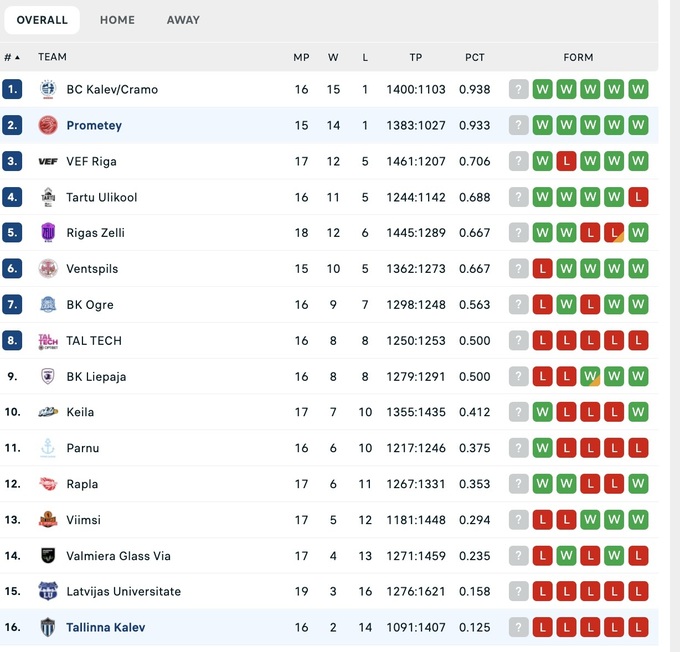The height and width of the screenshot is (652, 680).
Task: Switch to the HOME standings tab
Action: pos(117,20)
